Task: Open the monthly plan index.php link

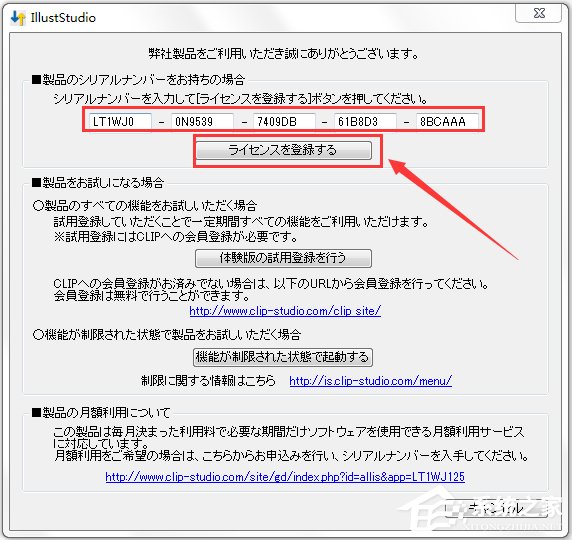Action: 285,477
